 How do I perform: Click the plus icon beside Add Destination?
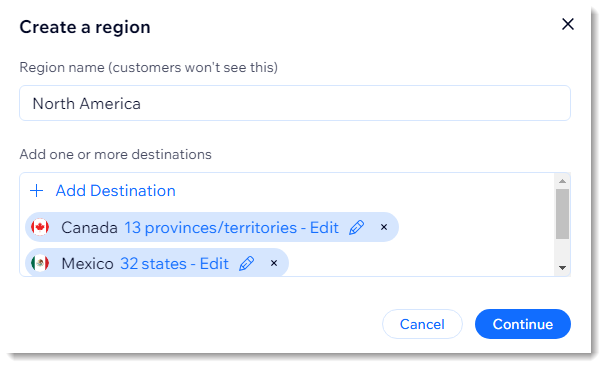[x=37, y=191]
